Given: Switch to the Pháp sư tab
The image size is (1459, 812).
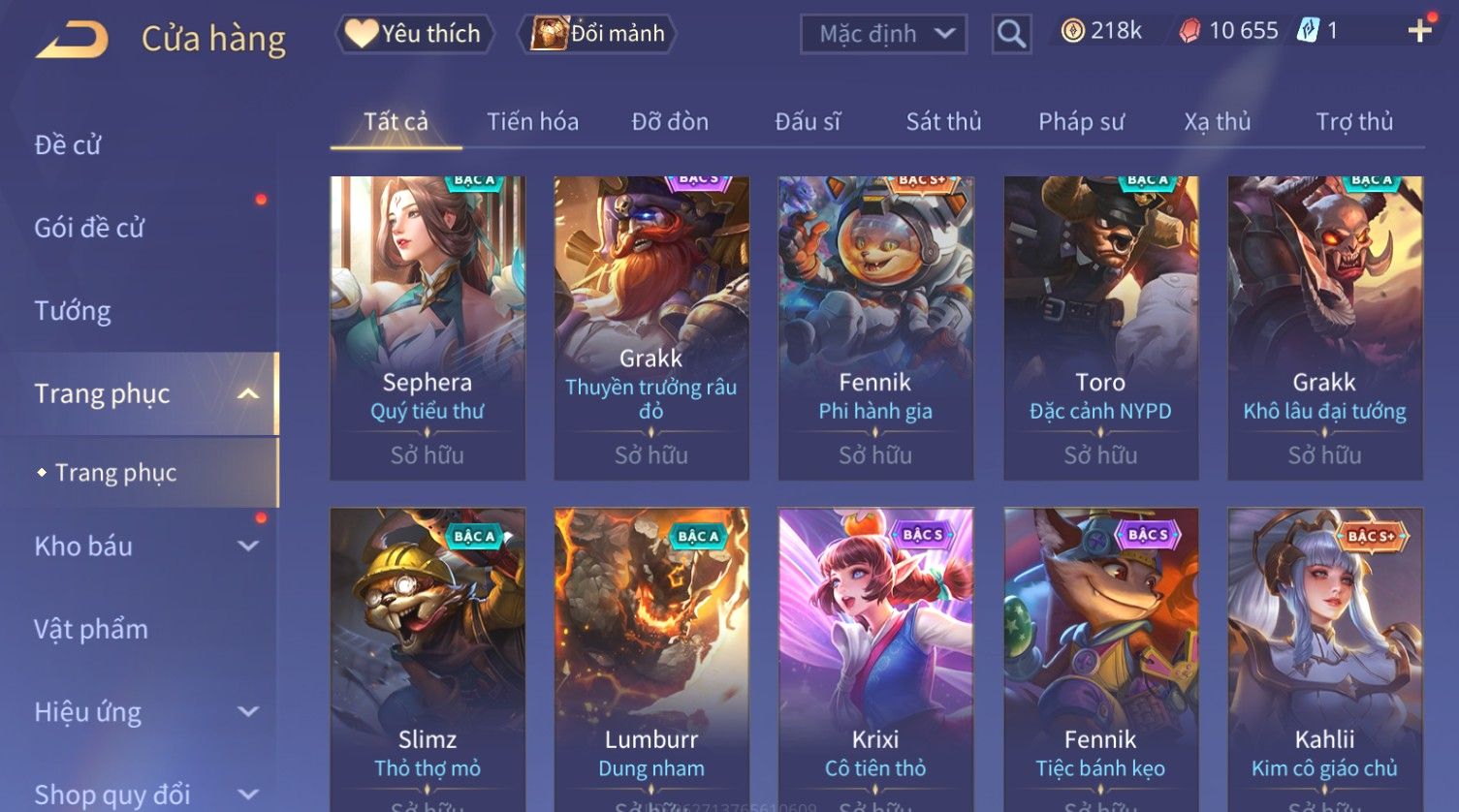Looking at the screenshot, I should click(x=1081, y=121).
